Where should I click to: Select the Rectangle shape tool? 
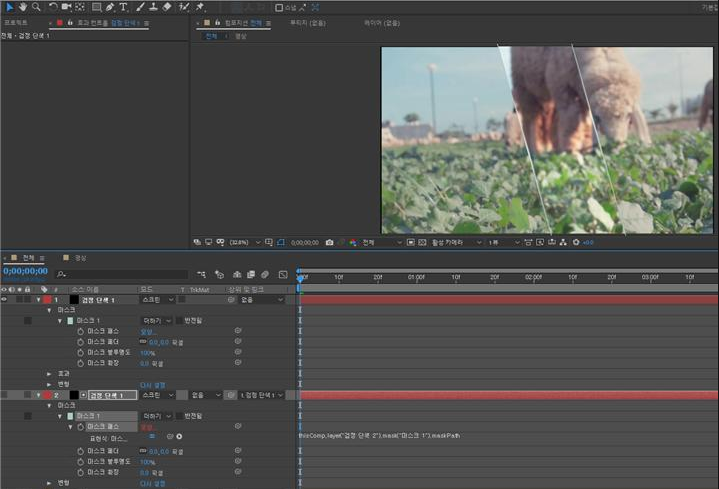(96, 7)
